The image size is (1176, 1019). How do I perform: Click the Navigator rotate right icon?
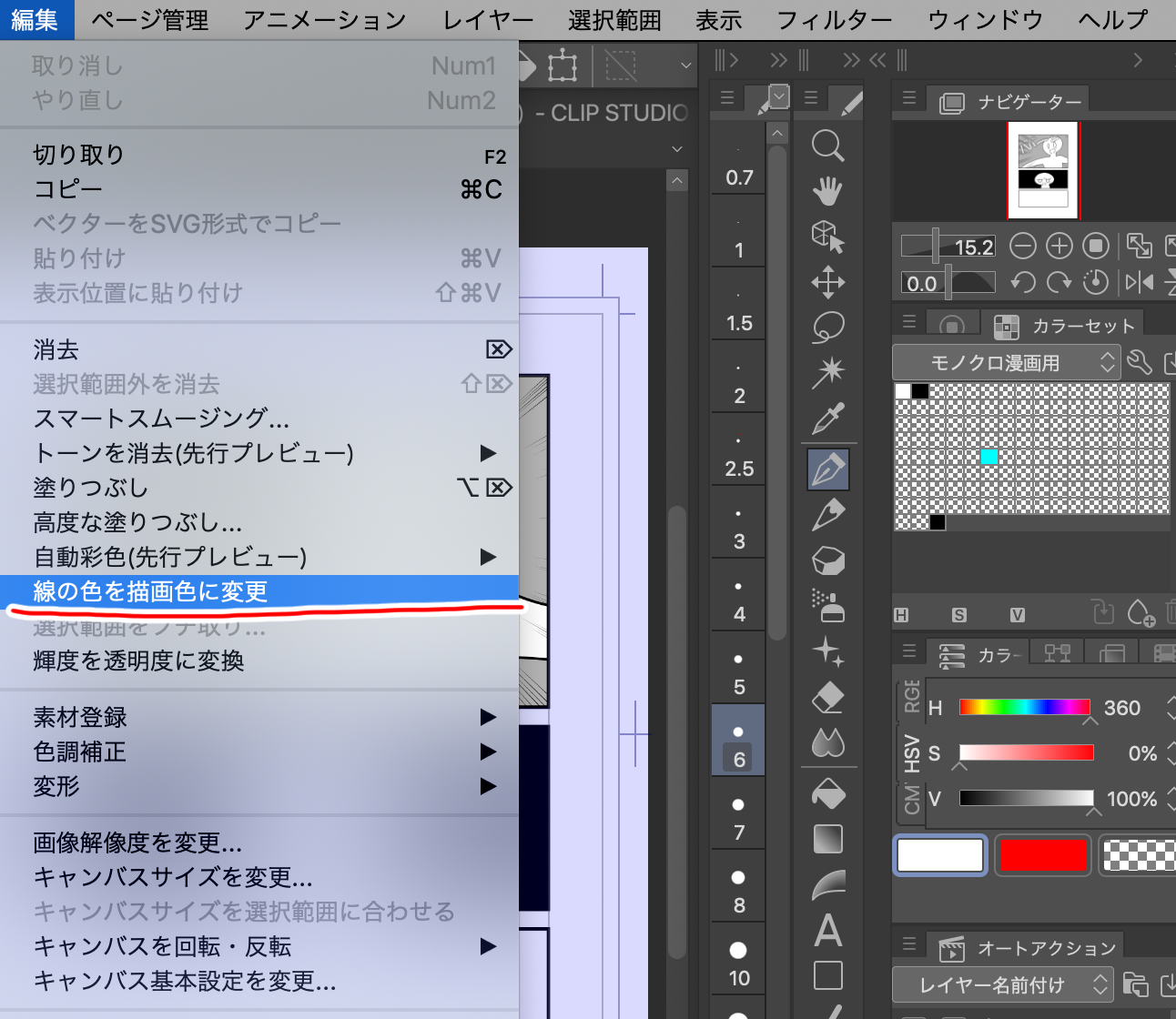click(x=1059, y=282)
